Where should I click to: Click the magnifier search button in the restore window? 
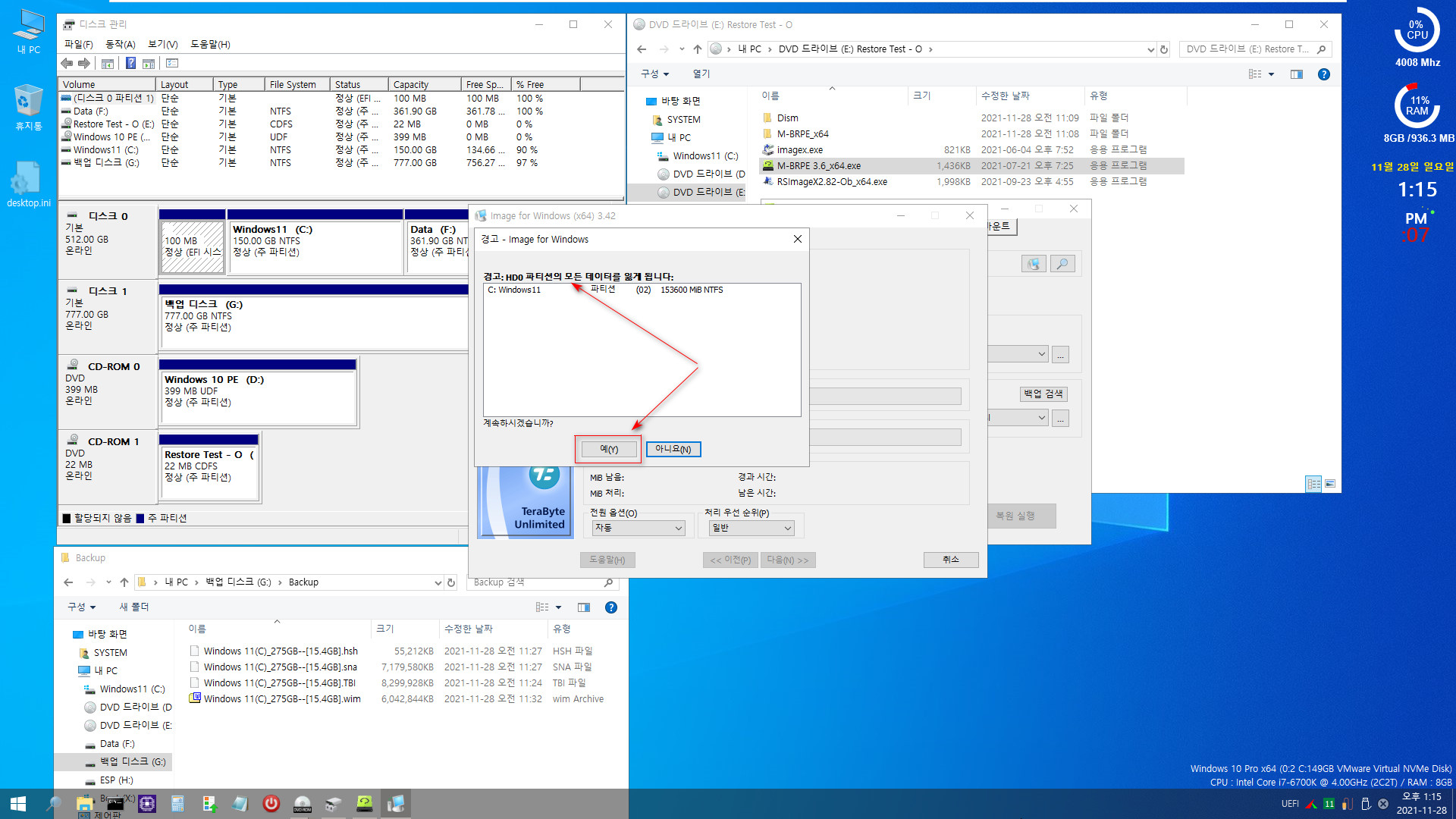pyautogui.click(x=1062, y=264)
